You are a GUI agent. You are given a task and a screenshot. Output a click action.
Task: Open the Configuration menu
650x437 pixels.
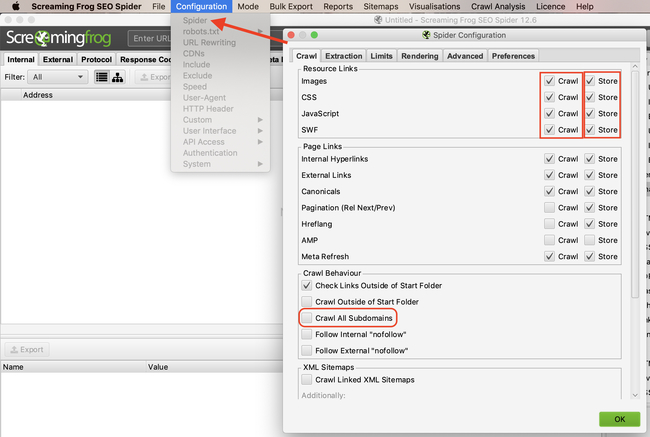[x=201, y=6]
